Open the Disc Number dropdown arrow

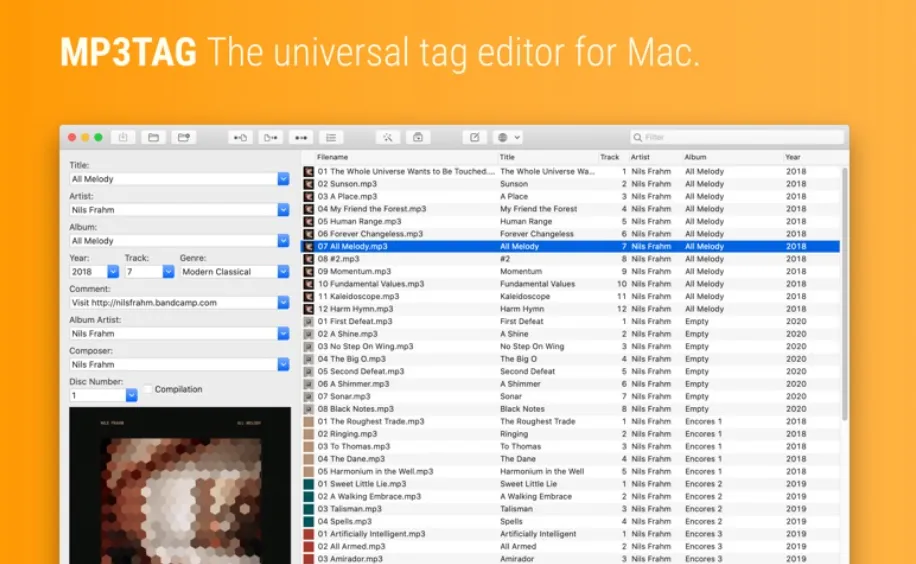131,396
